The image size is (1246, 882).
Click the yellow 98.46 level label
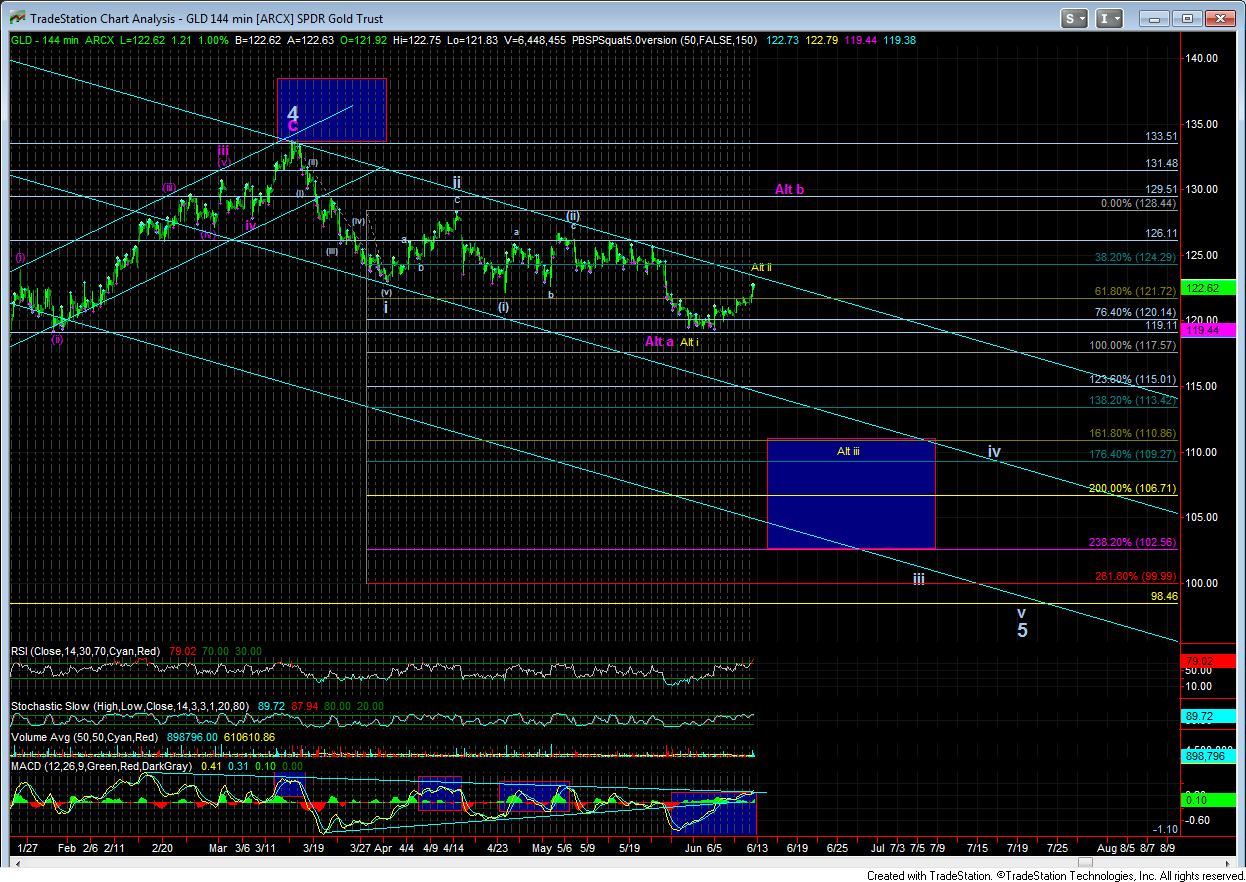pos(1164,596)
